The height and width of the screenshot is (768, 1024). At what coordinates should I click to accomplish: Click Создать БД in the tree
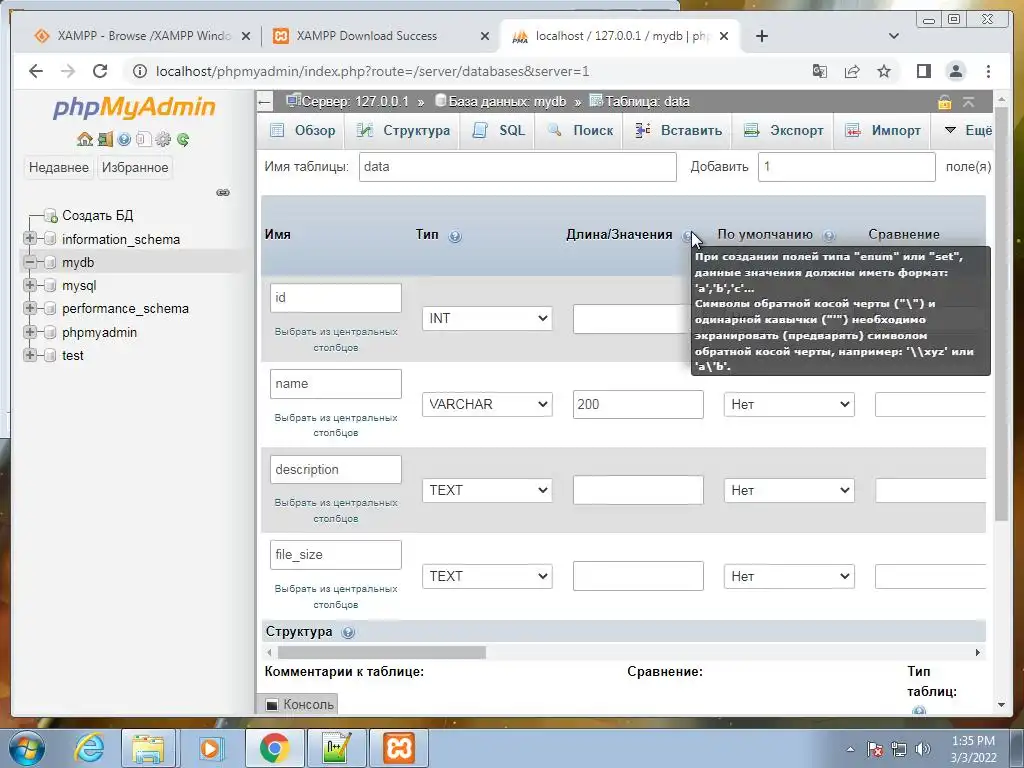(x=97, y=216)
